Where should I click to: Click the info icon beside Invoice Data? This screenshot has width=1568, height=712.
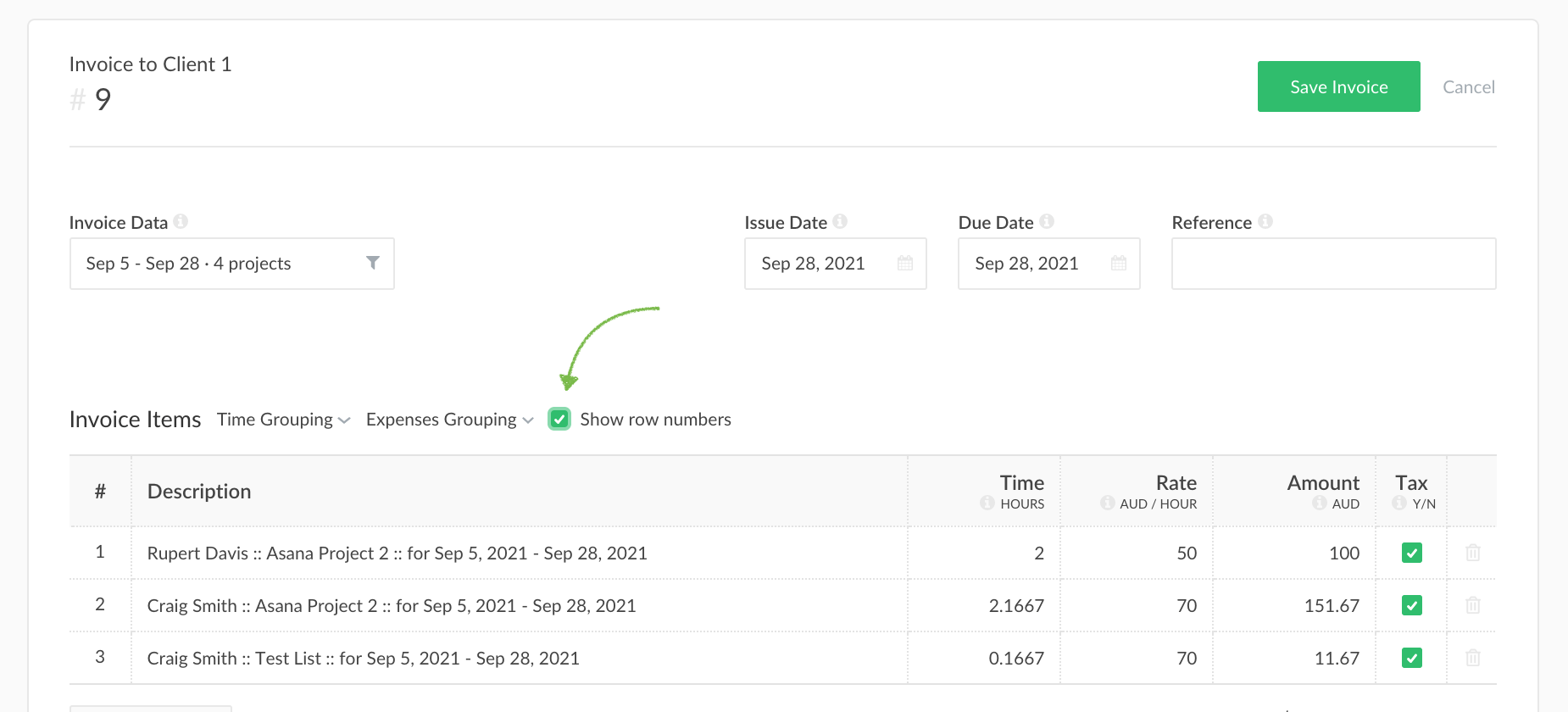[x=181, y=221]
